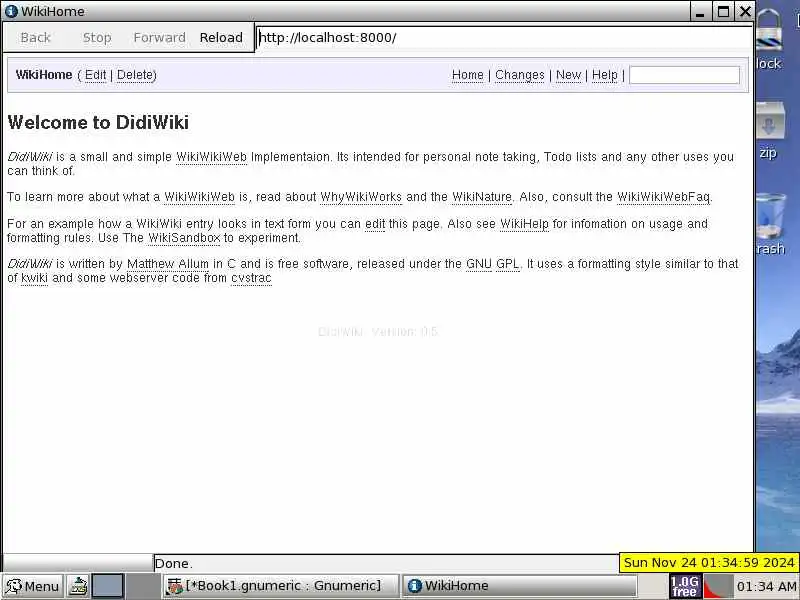The height and width of the screenshot is (600, 800).
Task: Switch to the second (gray) workspace in the pager
Action: (x=141, y=586)
